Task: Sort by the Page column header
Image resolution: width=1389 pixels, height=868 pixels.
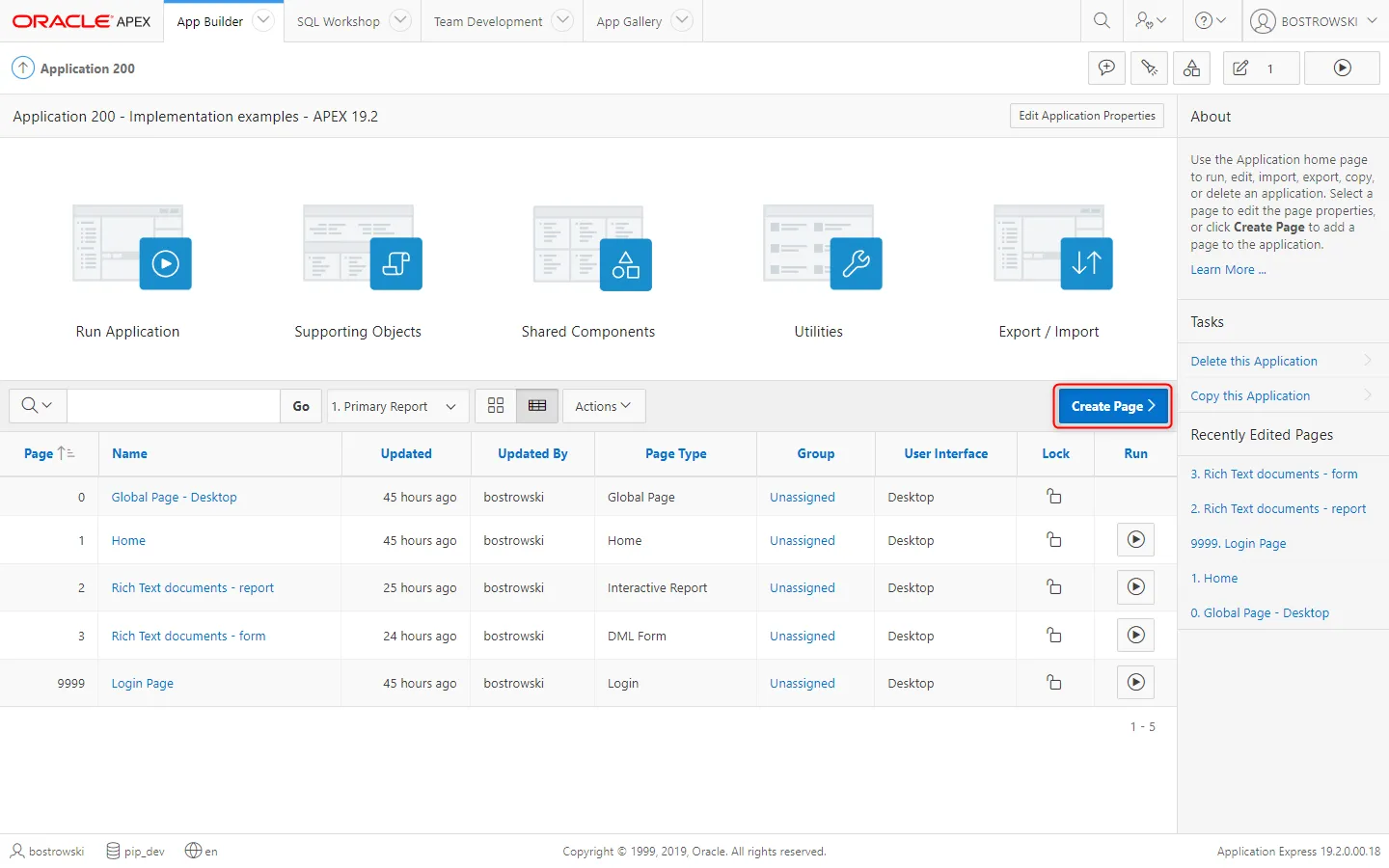Action: click(x=39, y=453)
